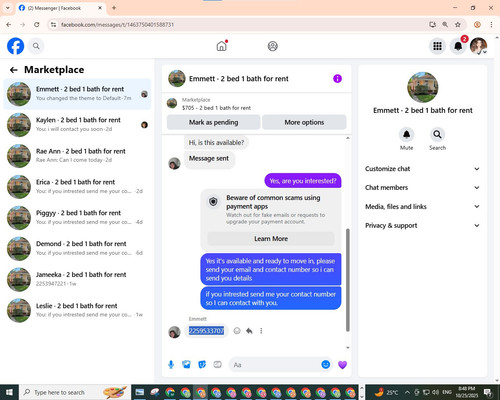Screen dimensions: 500x400
Task: Open the Windows notification center icon
Action: 488,392
